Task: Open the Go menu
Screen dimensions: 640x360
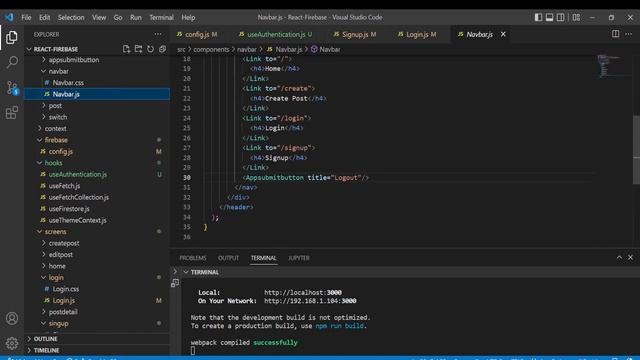Action: (x=118, y=18)
